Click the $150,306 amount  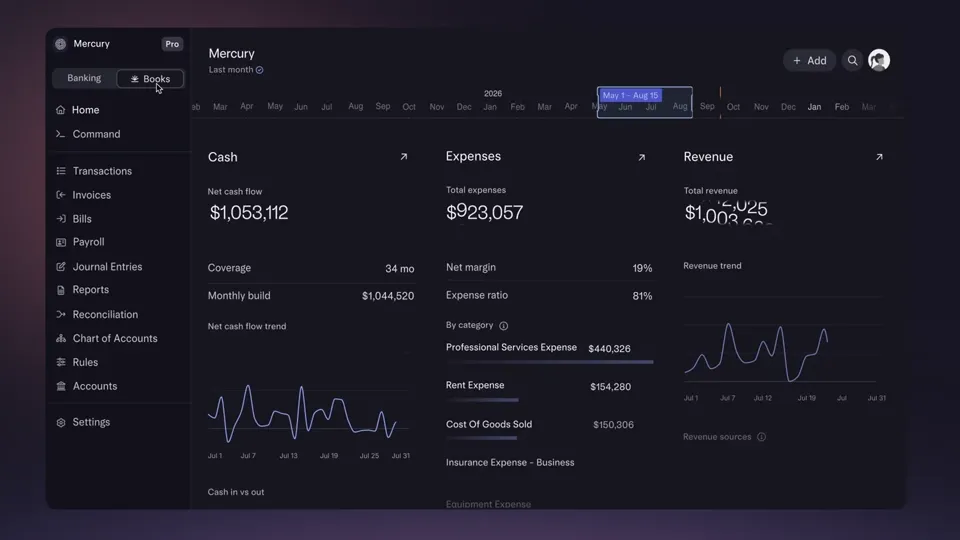tap(613, 424)
